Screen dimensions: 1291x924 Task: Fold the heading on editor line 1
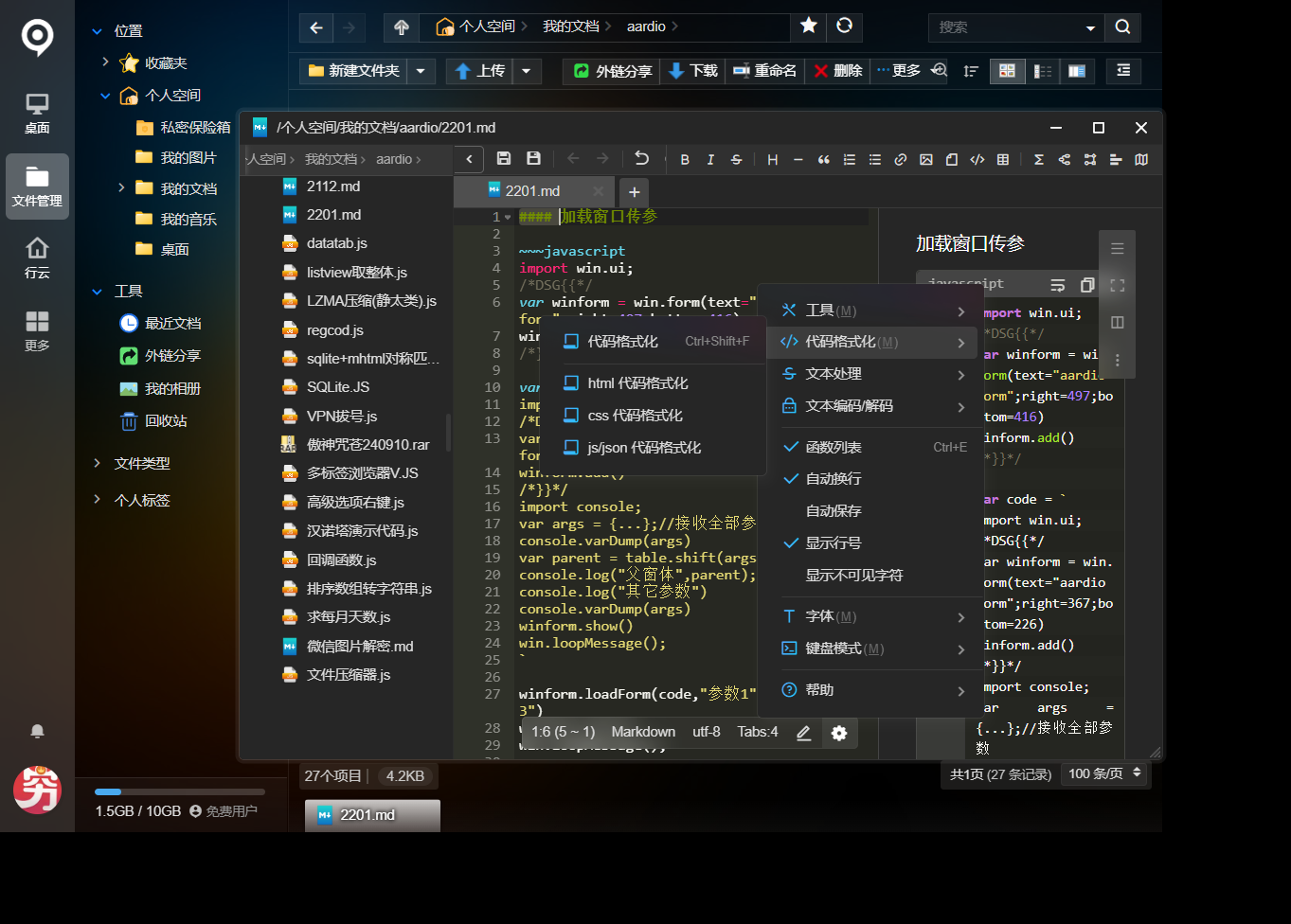pos(509,218)
